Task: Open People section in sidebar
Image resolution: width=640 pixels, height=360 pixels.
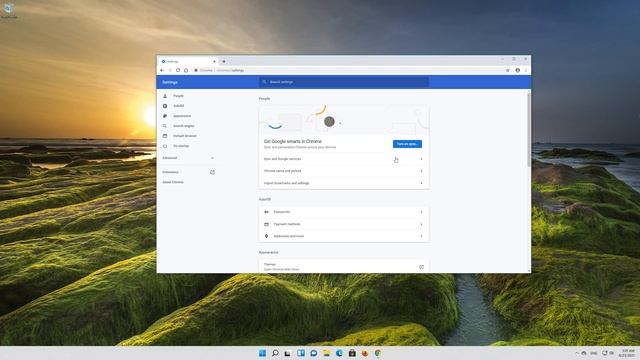Action: tap(178, 96)
